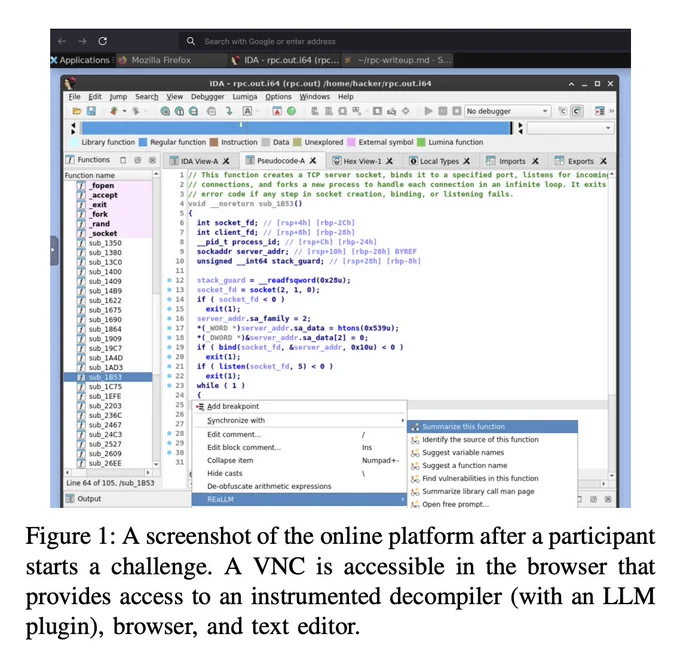Viewport: 680px width, 649px height.
Task: Toggle breakpoint dot on line 12
Action: coord(170,280)
